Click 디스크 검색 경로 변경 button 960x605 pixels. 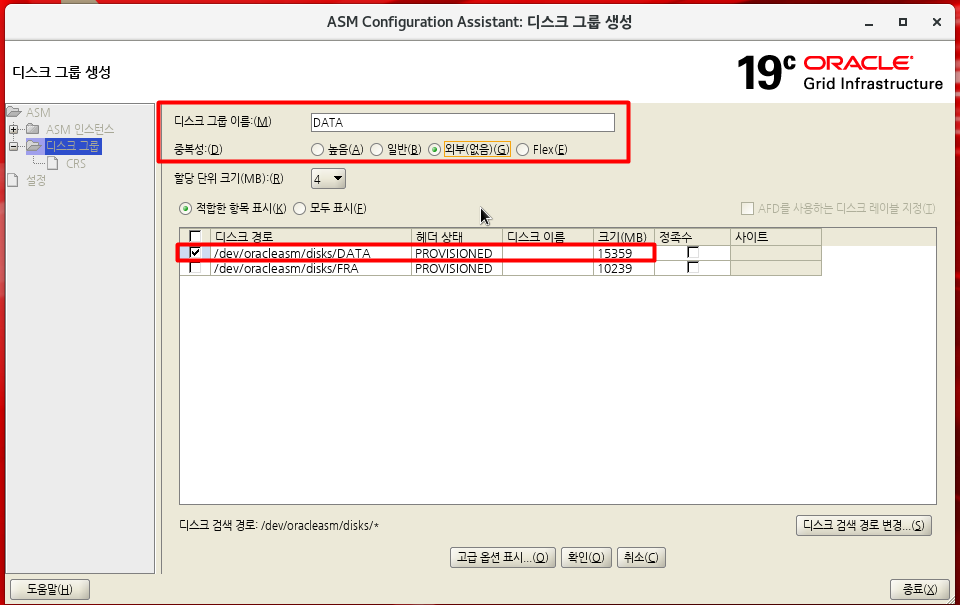864,525
